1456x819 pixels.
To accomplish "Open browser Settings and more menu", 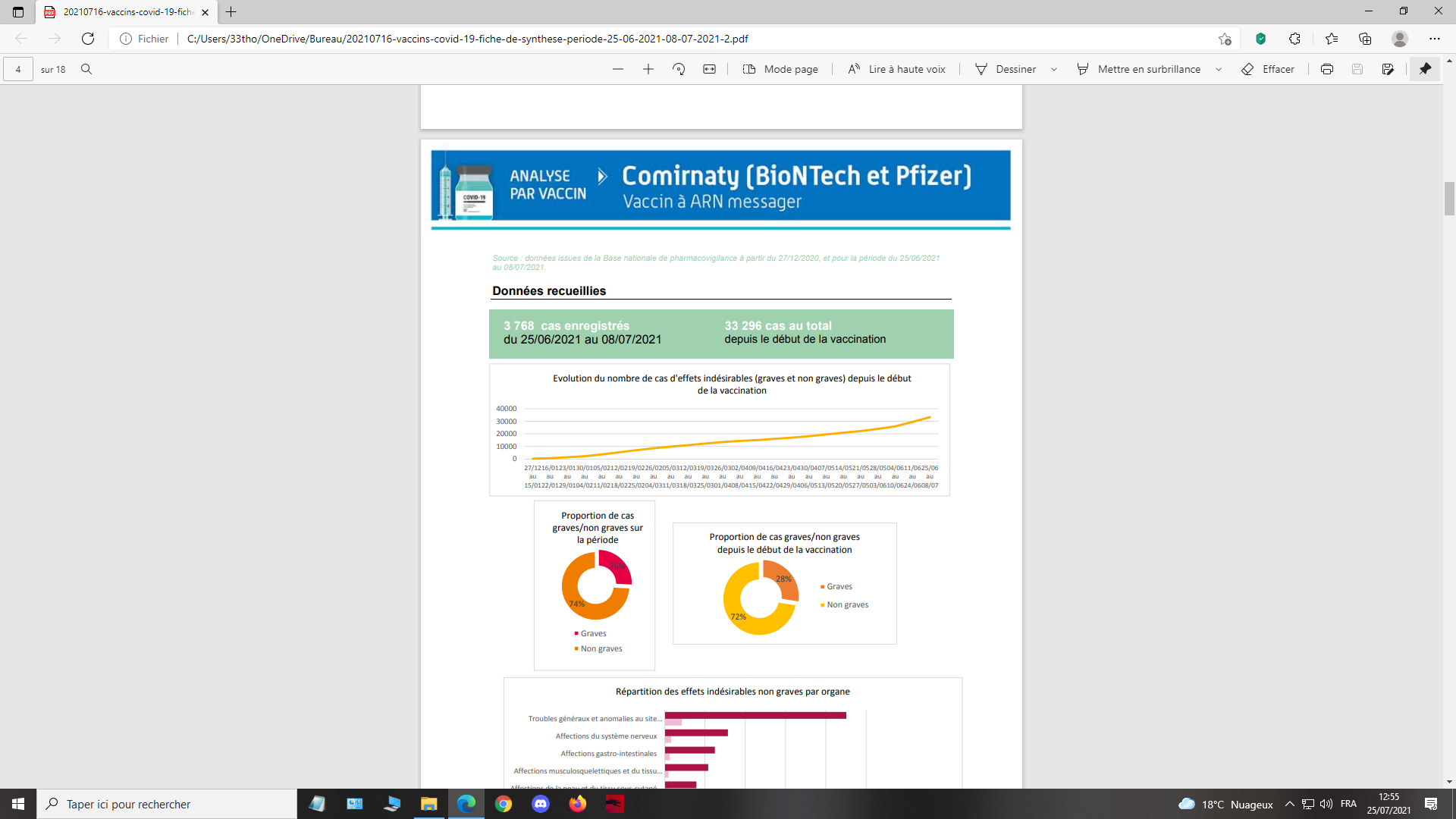I will pos(1434,39).
